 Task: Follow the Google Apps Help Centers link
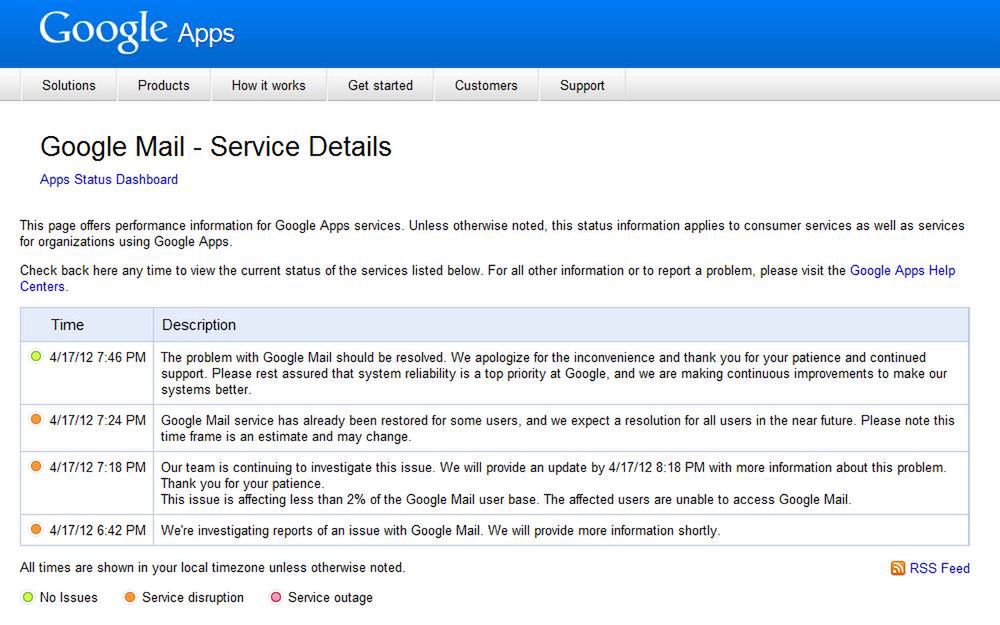pyautogui.click(x=902, y=270)
